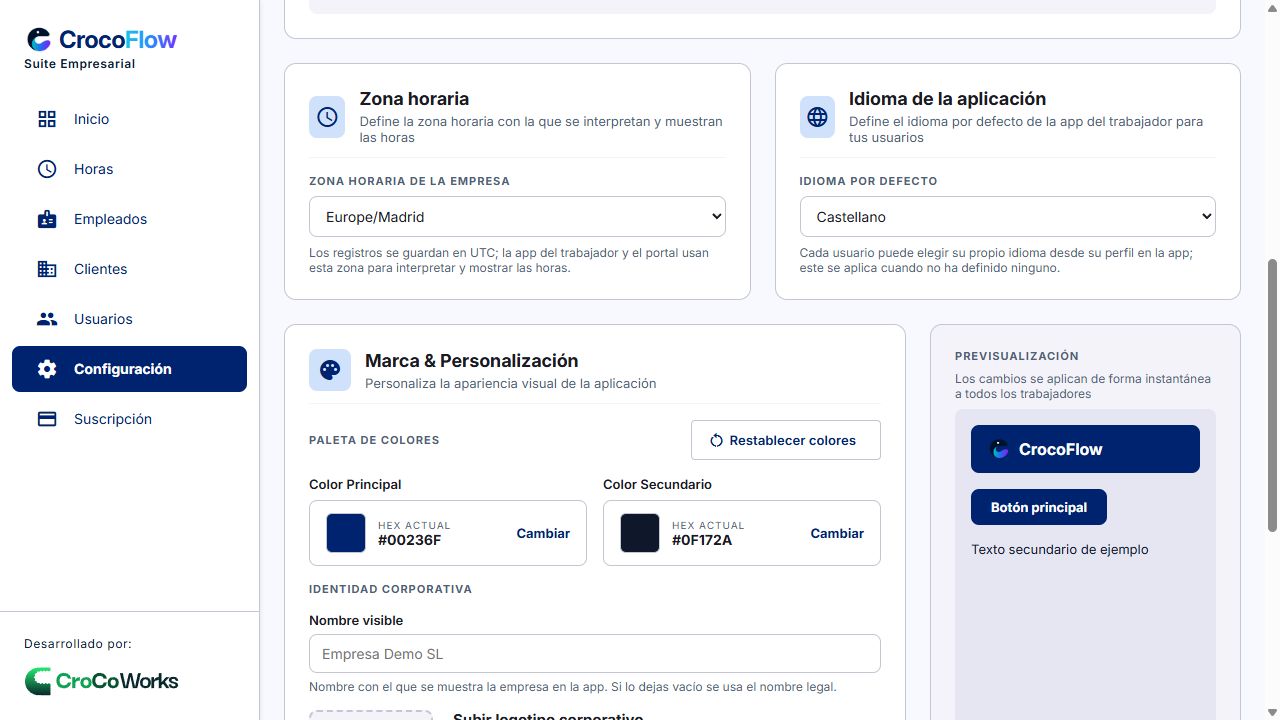The height and width of the screenshot is (720, 1280).
Task: Click the 'IDENTIDAD CORPORATIVA' label
Action: point(390,589)
